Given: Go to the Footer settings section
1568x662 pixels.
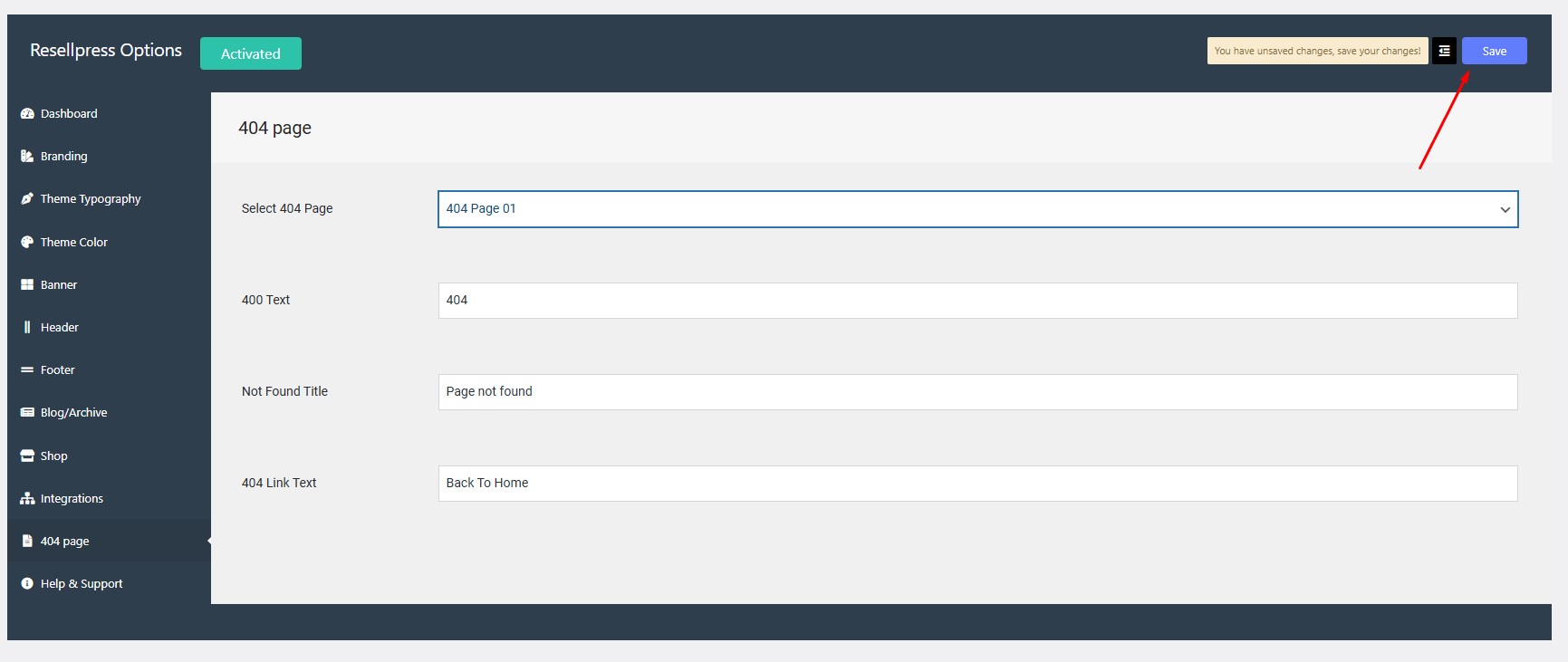Looking at the screenshot, I should [x=58, y=370].
